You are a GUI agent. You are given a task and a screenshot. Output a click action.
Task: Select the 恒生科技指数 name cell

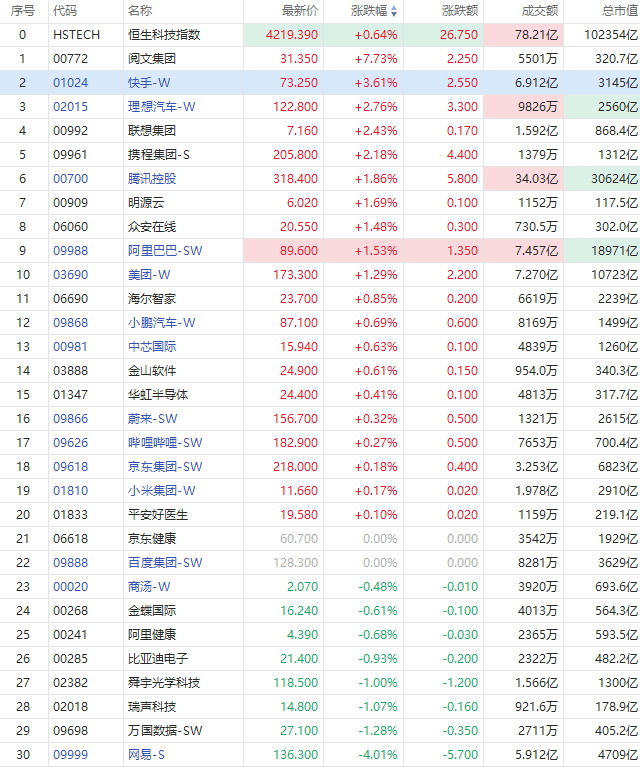[x=164, y=35]
